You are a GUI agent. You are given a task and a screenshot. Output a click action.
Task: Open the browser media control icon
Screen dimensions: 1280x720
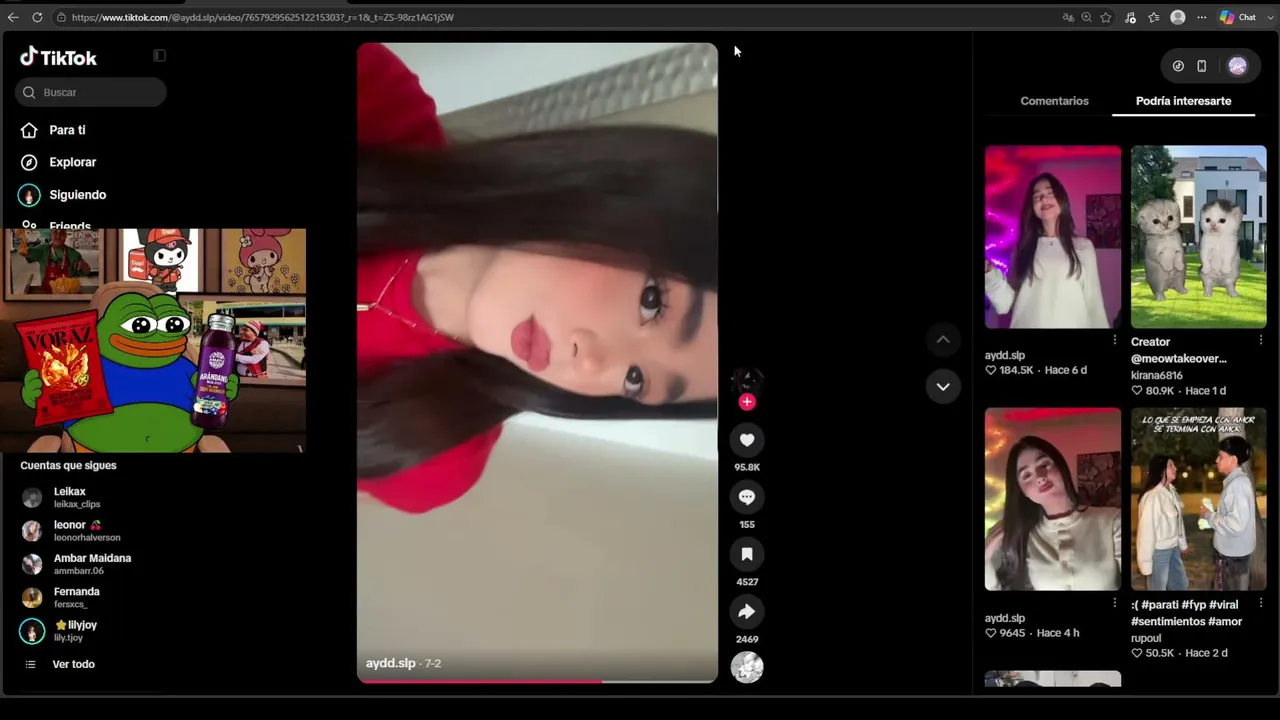pyautogui.click(x=1131, y=17)
